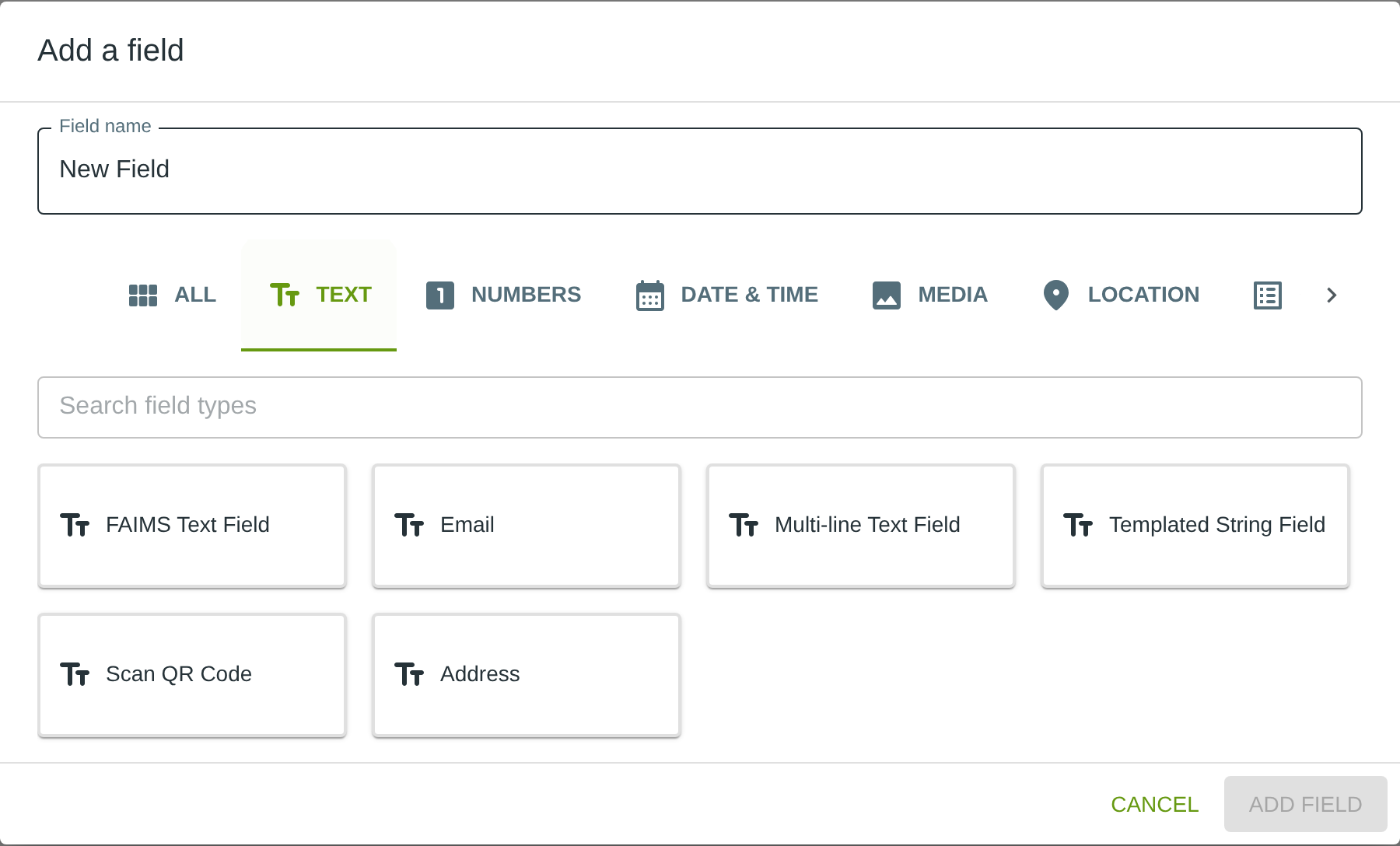The height and width of the screenshot is (846, 1400).
Task: Click the map pin Location icon
Action: tap(1056, 295)
